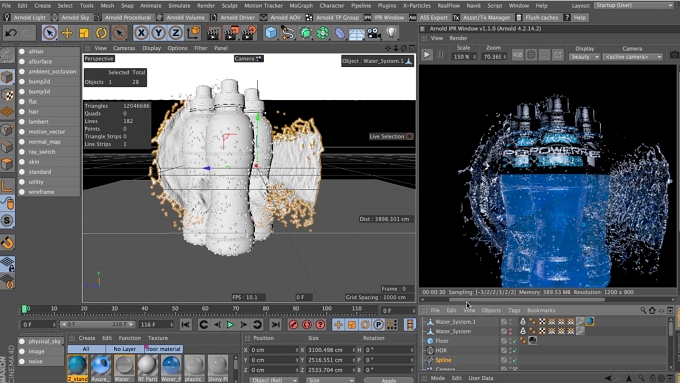
Task: Switch to the floor material tab
Action: 163,349
